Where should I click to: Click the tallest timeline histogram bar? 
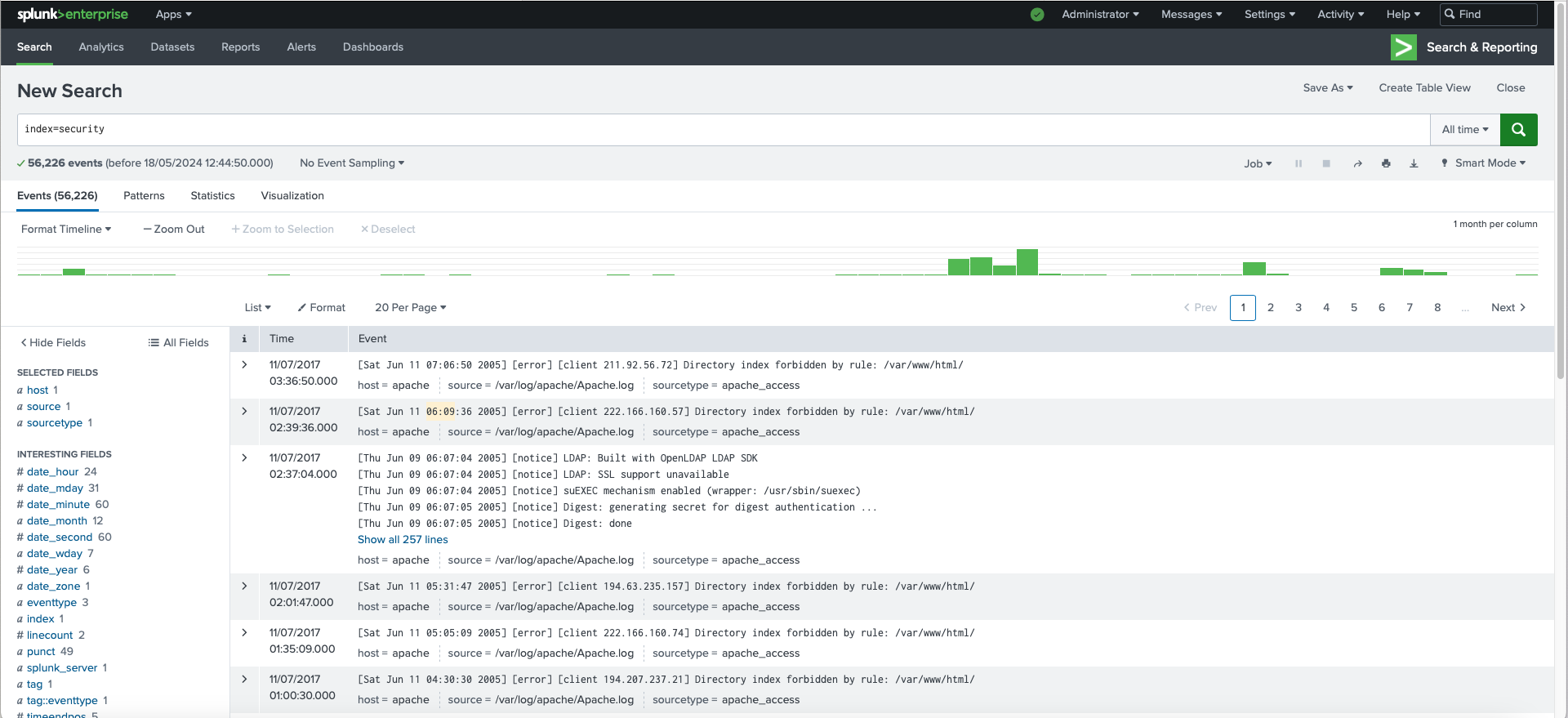point(1027,262)
